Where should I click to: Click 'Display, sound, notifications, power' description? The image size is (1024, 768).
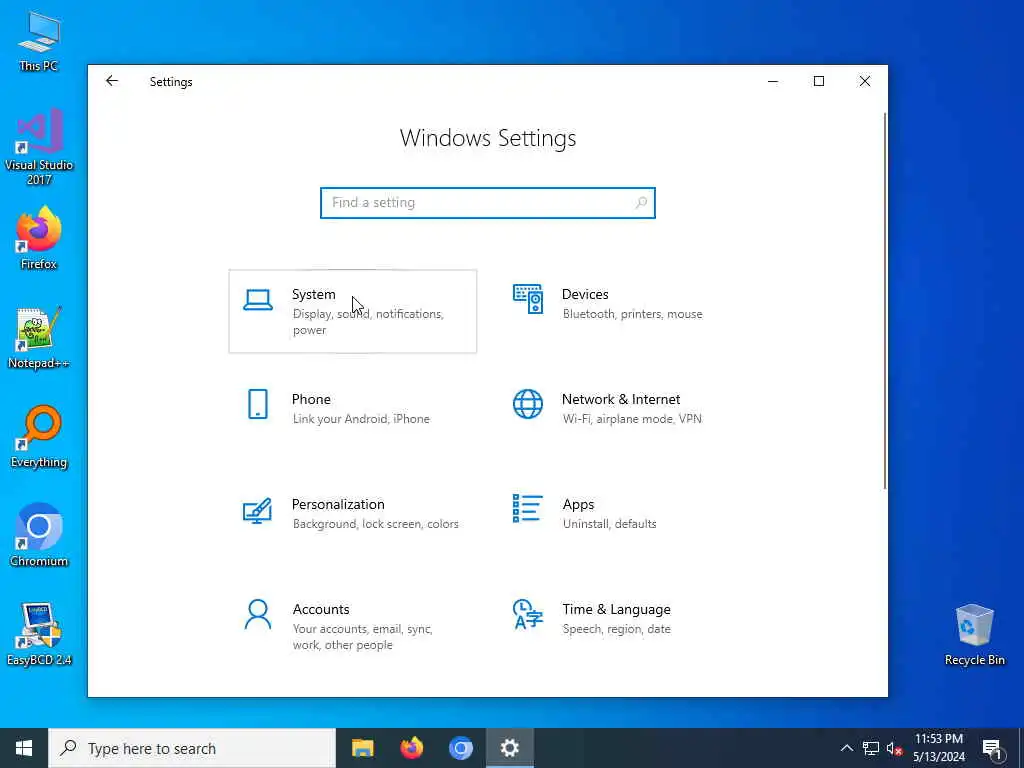tap(368, 322)
